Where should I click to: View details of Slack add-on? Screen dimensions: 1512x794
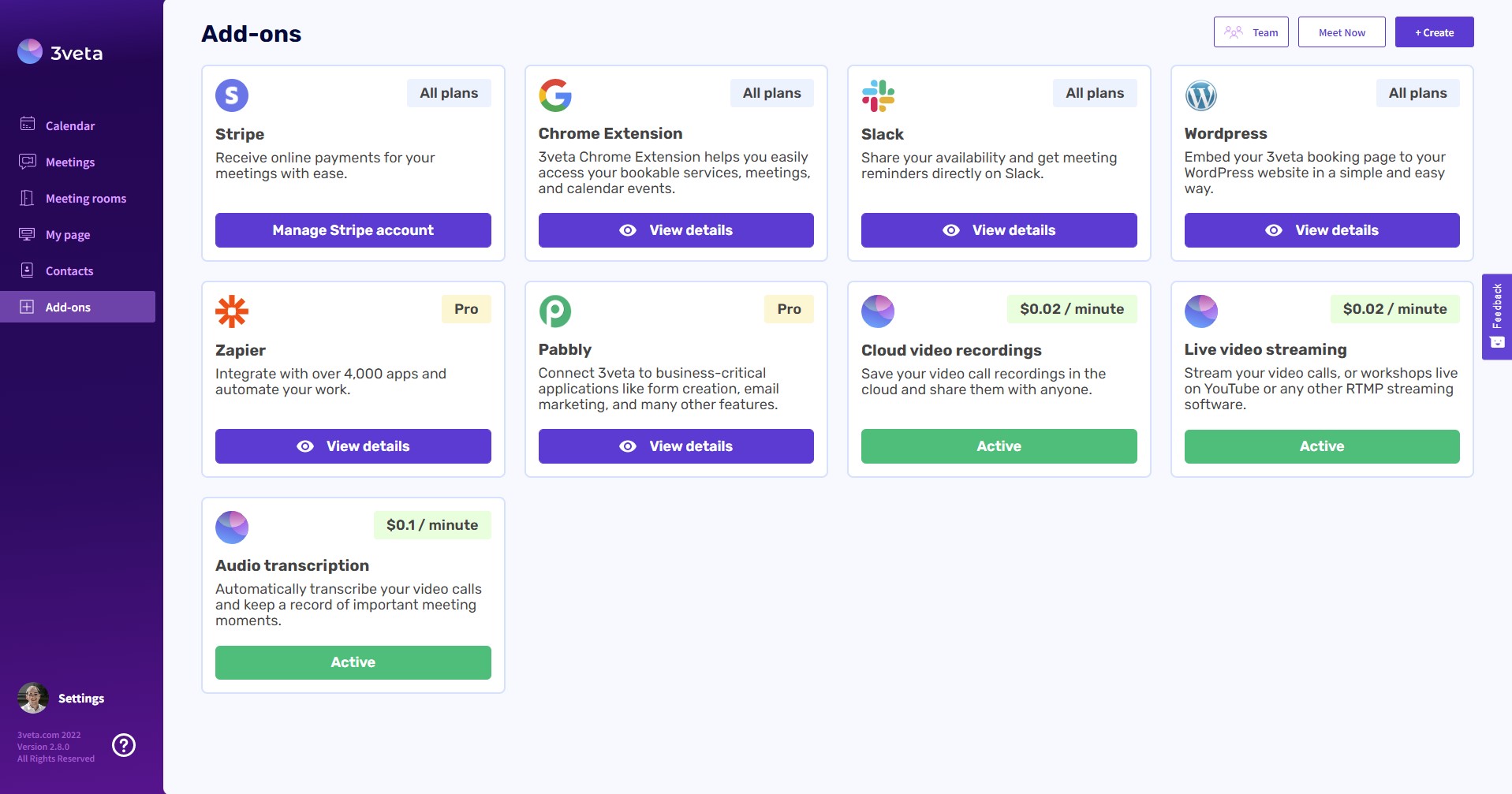999,230
